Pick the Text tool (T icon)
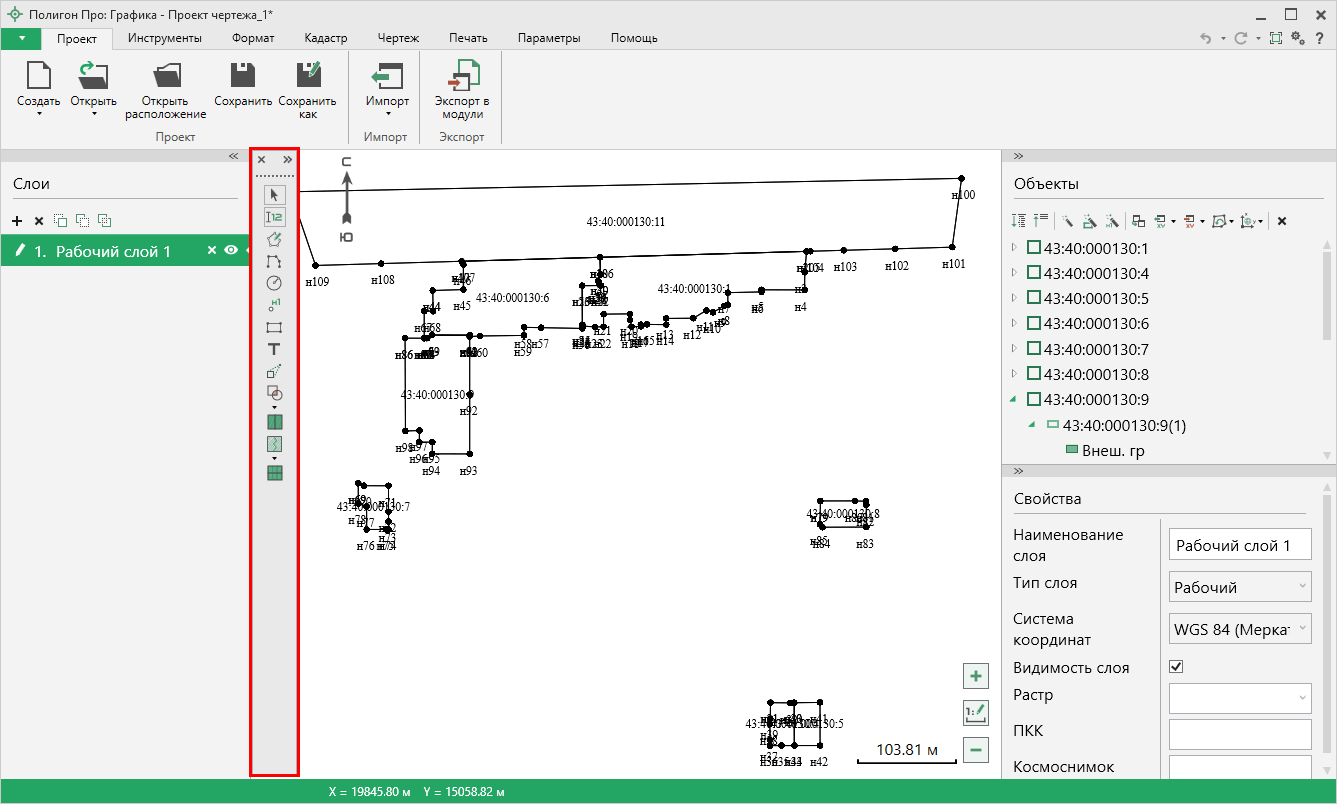 click(275, 349)
